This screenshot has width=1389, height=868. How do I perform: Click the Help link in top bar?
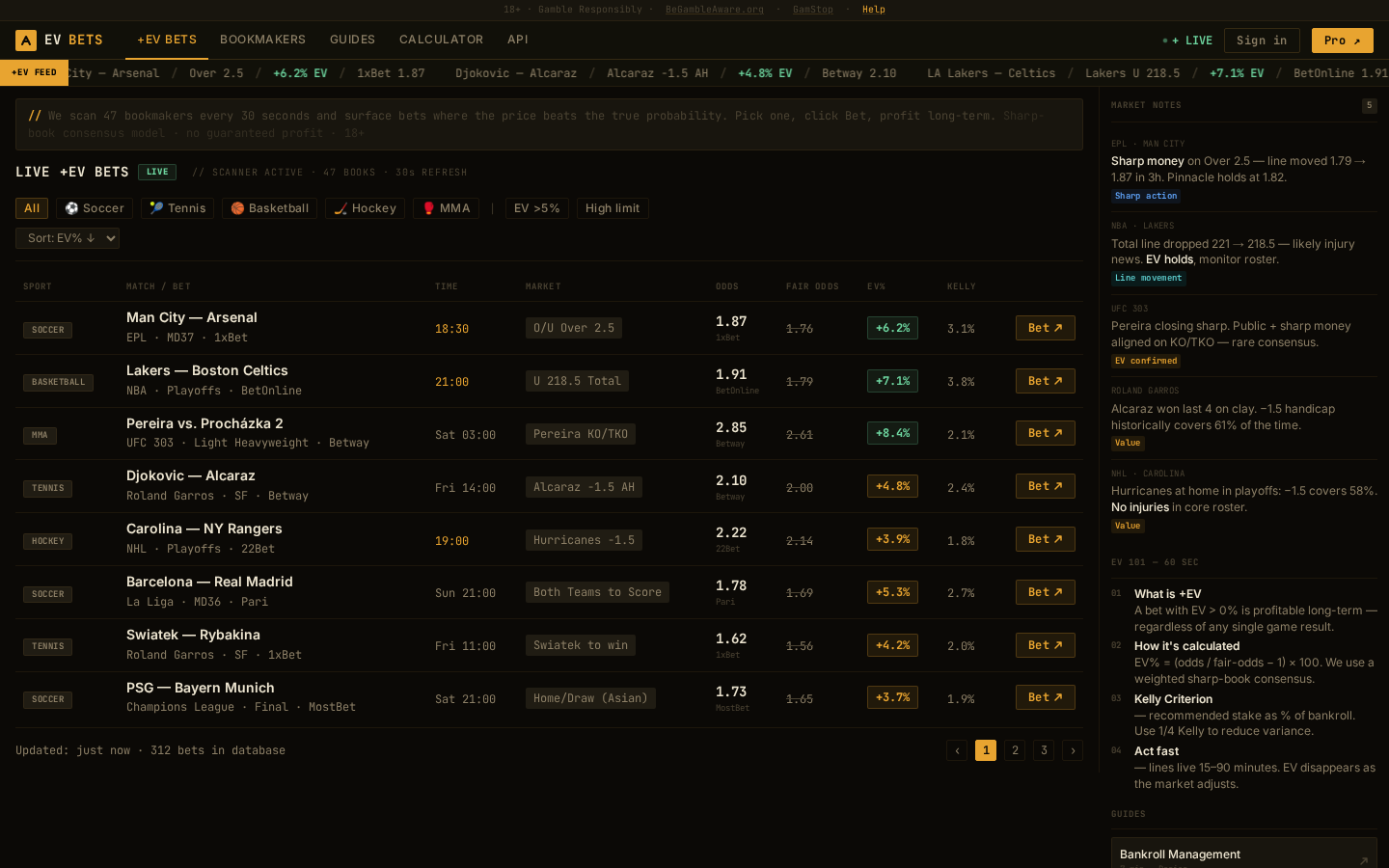[873, 10]
